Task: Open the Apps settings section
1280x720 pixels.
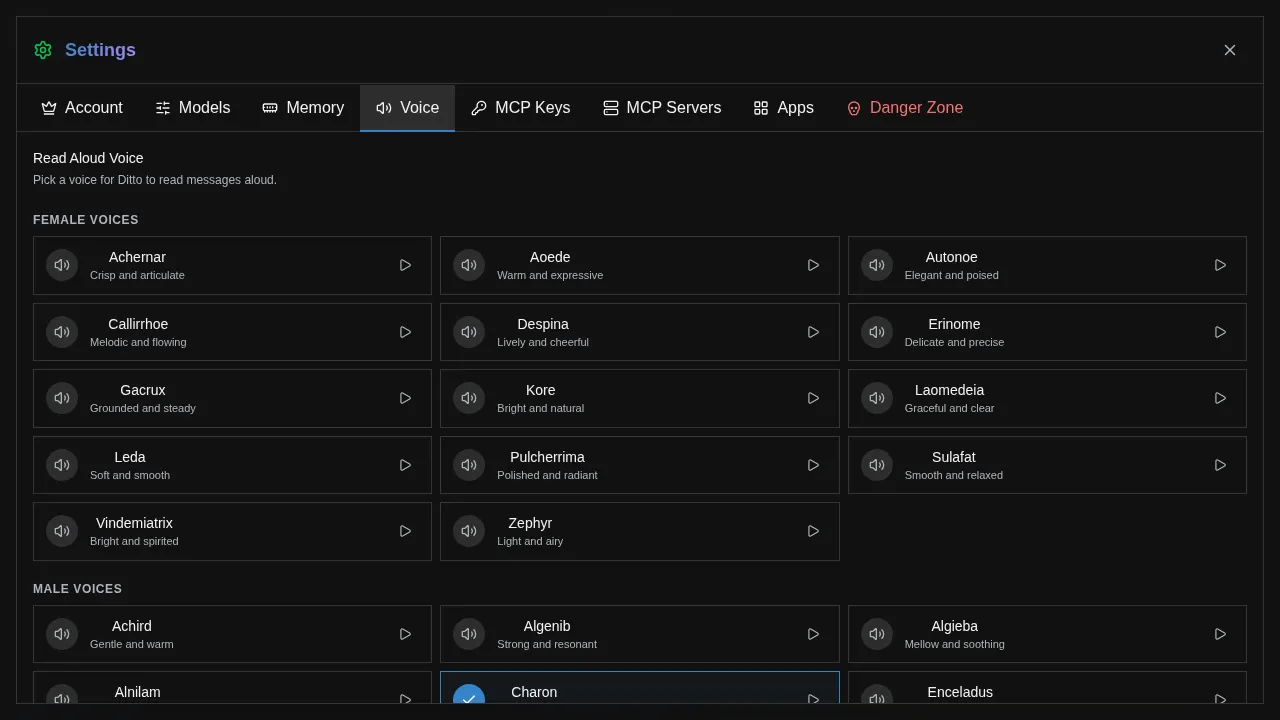Action: (783, 108)
